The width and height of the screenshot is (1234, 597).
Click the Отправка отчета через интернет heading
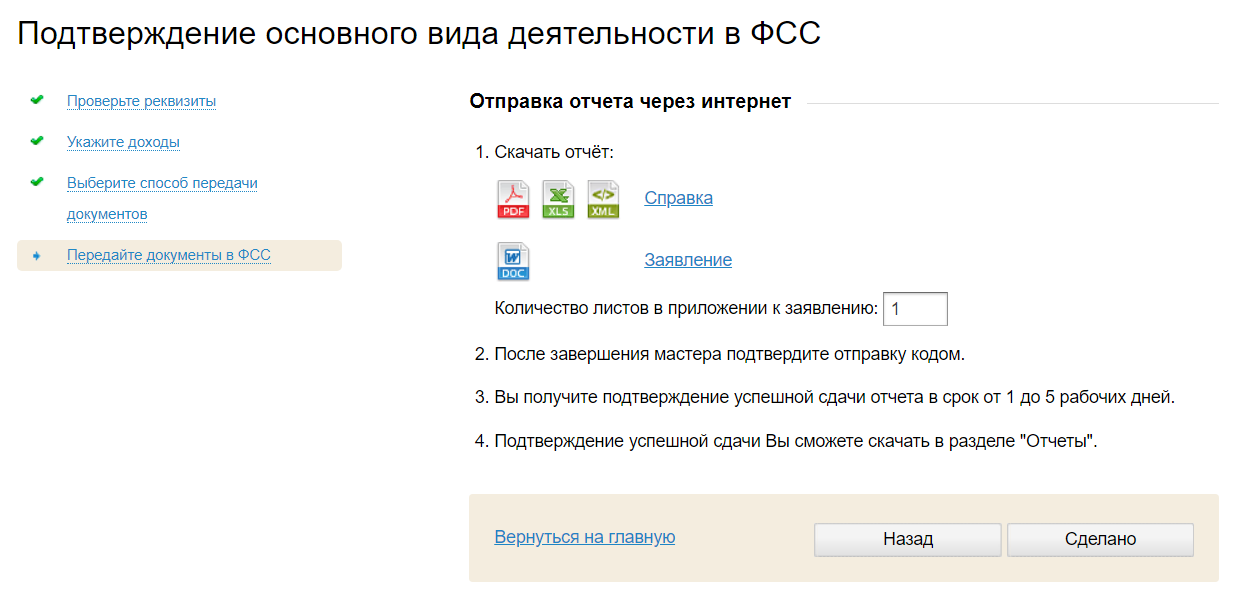point(630,102)
